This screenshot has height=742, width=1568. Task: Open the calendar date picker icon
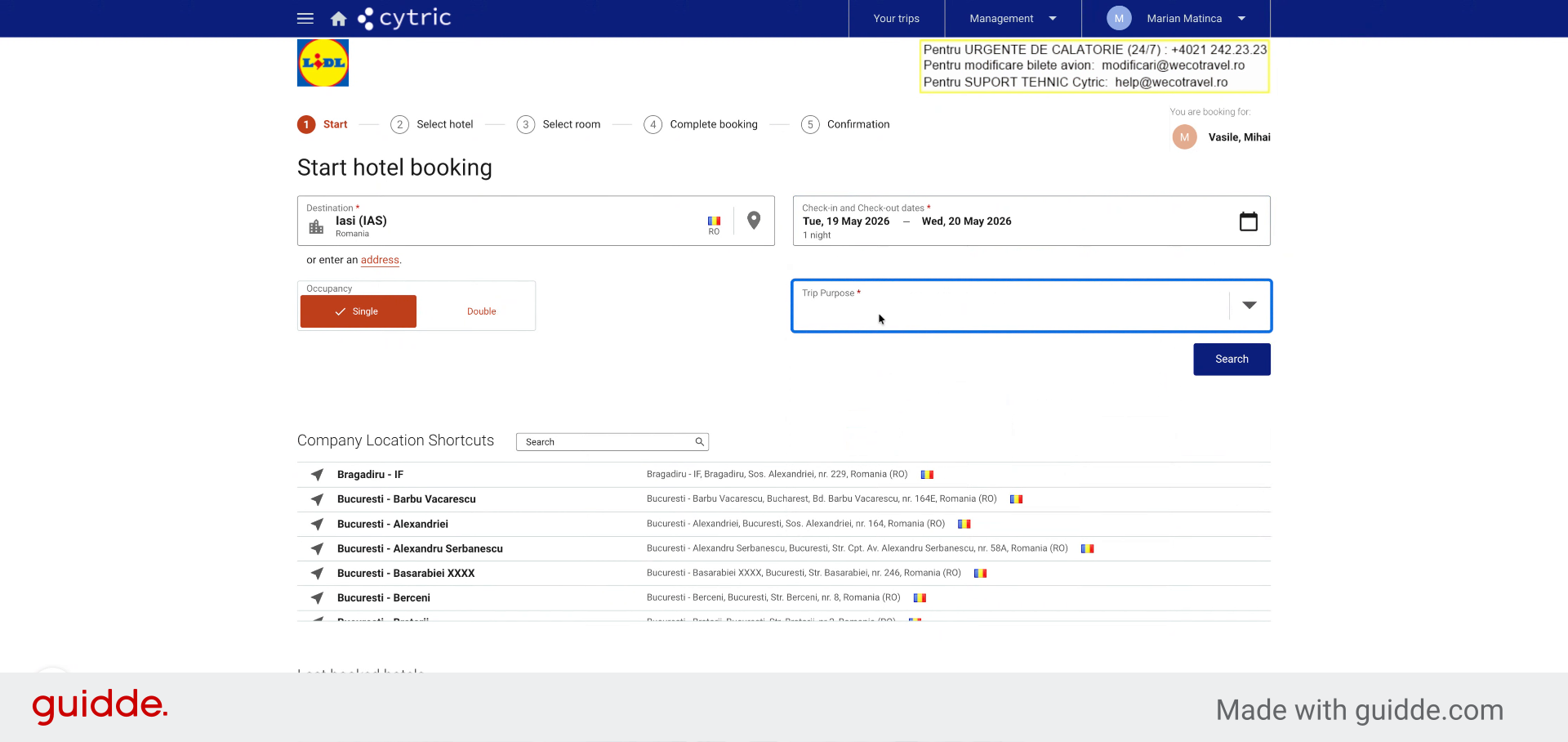(x=1248, y=221)
